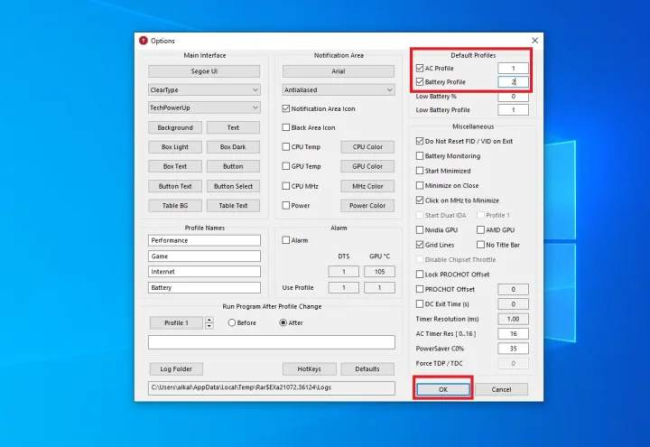Click the Table BG color button
The width and height of the screenshot is (650, 447).
pos(175,205)
